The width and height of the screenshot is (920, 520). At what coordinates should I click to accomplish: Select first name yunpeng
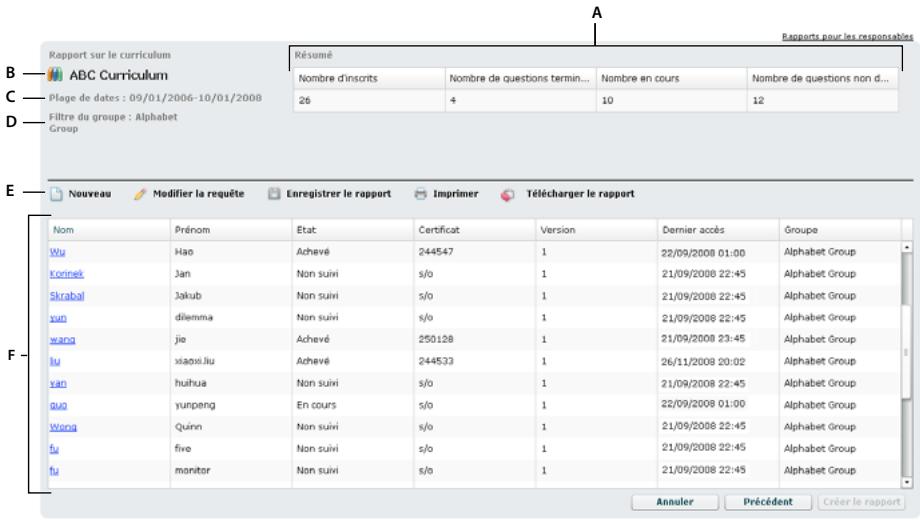click(195, 405)
